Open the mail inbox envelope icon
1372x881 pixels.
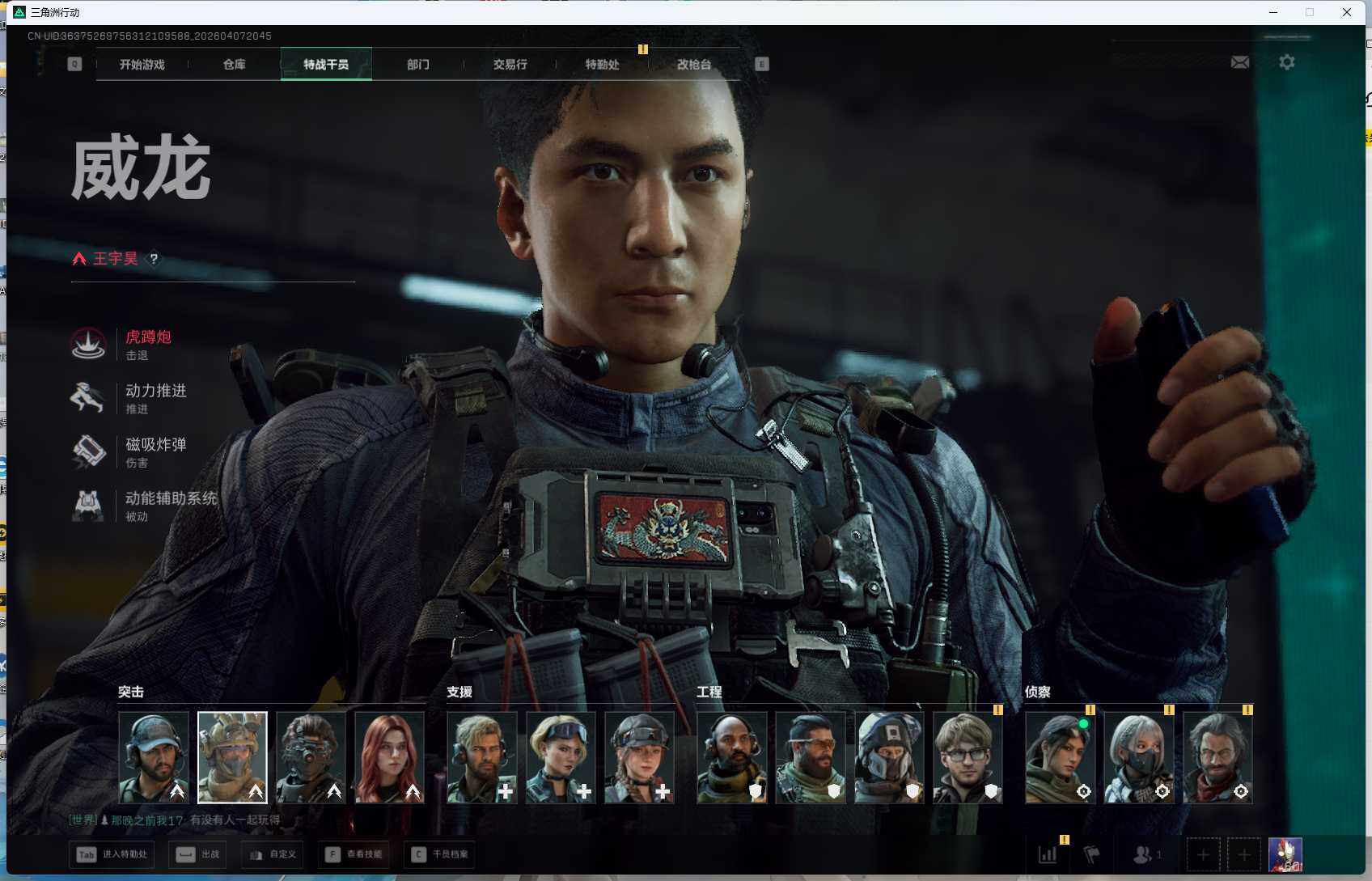(1240, 62)
